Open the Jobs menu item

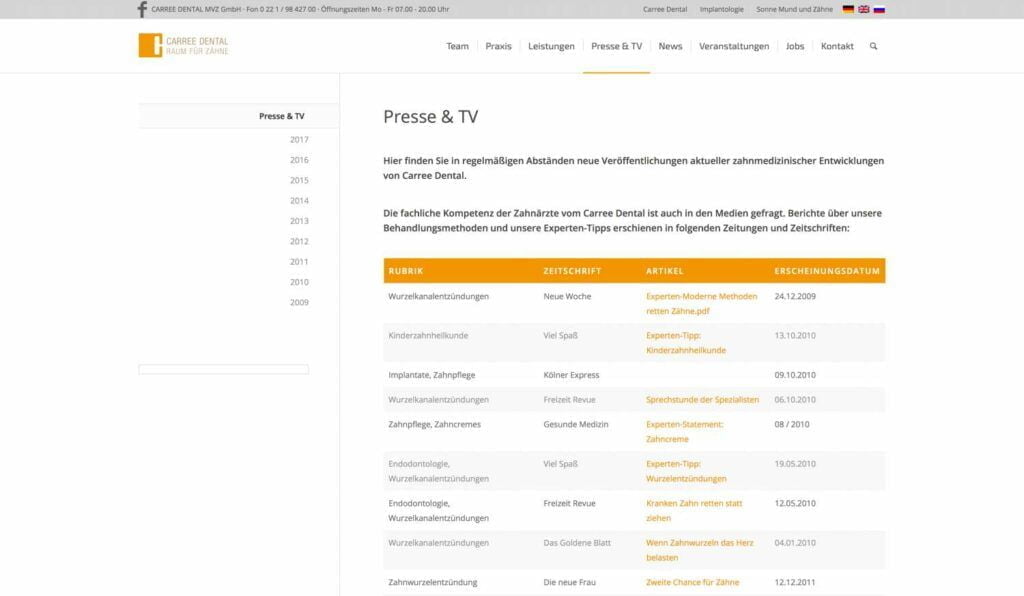[x=795, y=46]
